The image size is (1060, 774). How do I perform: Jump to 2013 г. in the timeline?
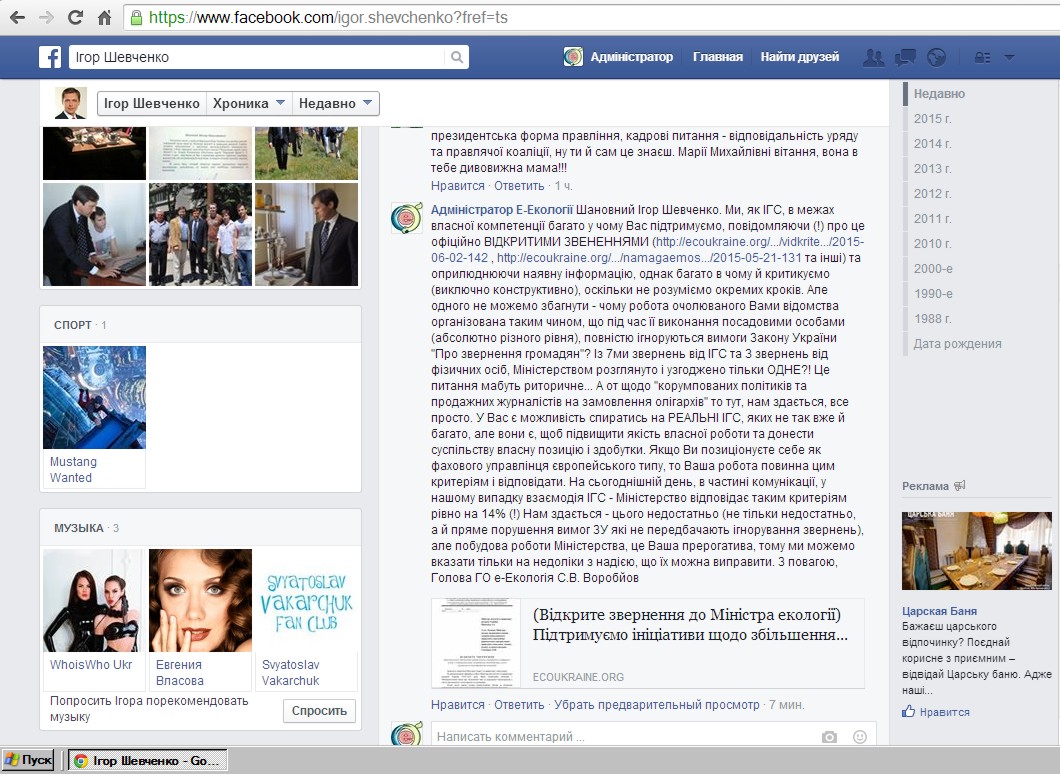point(932,168)
